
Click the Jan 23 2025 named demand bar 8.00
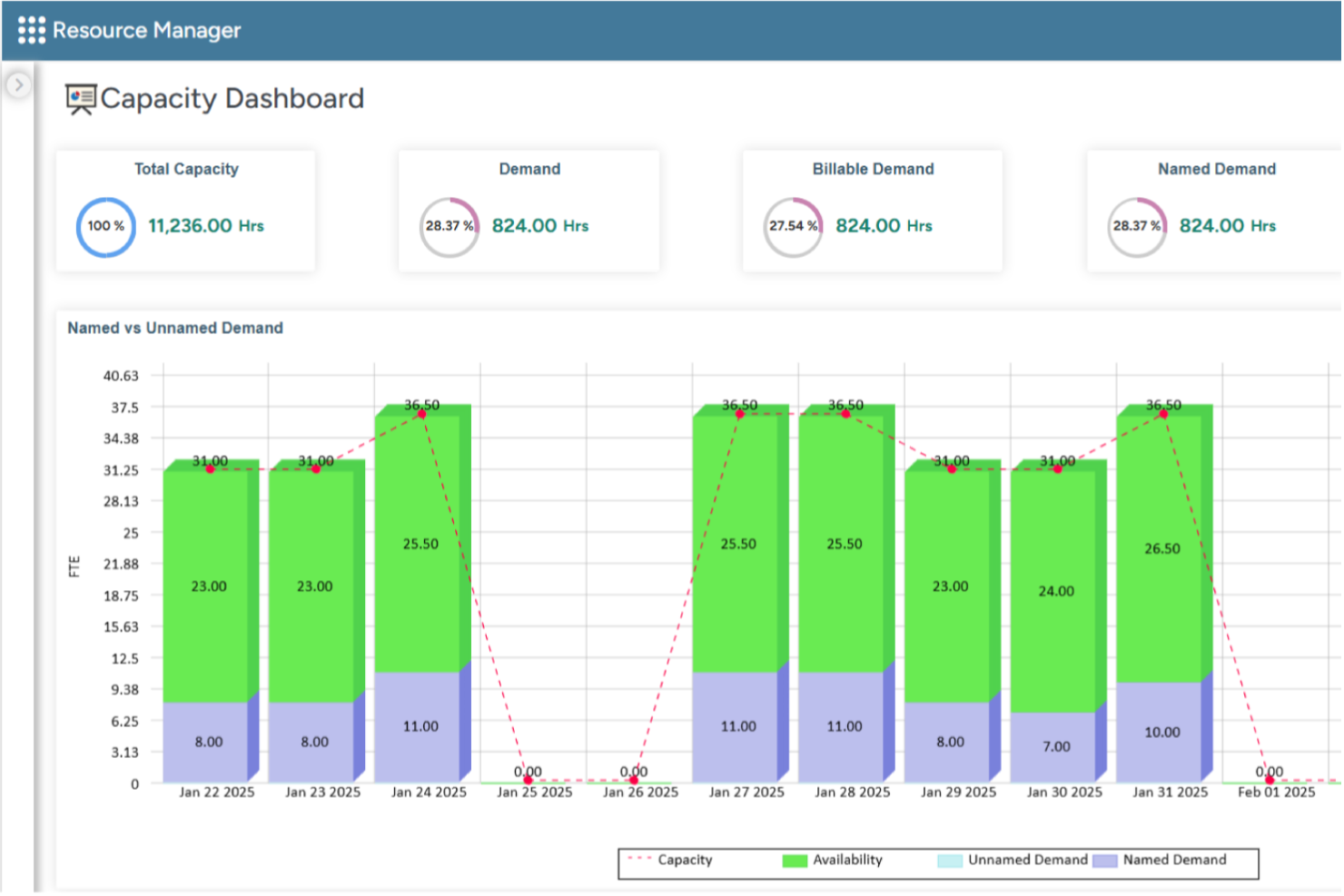click(x=311, y=743)
